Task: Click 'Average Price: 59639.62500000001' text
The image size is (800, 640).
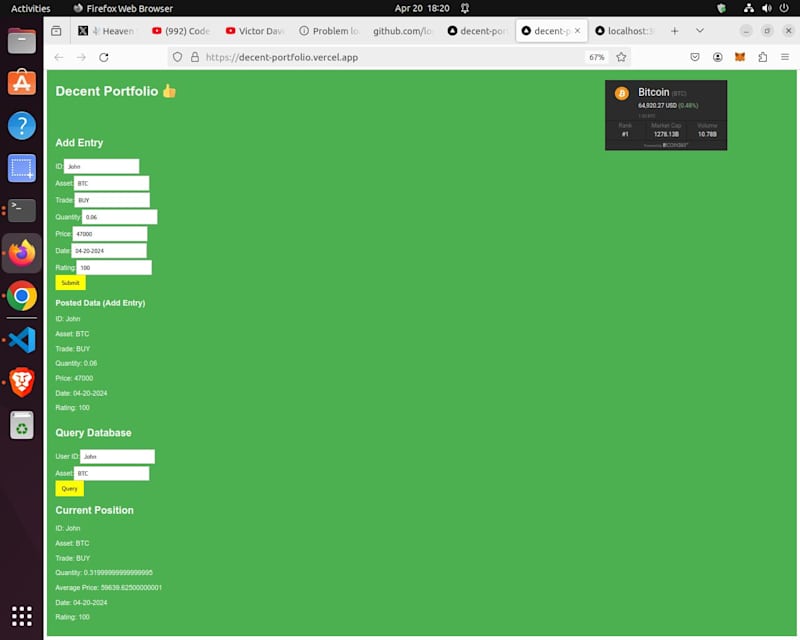Action: (x=108, y=587)
